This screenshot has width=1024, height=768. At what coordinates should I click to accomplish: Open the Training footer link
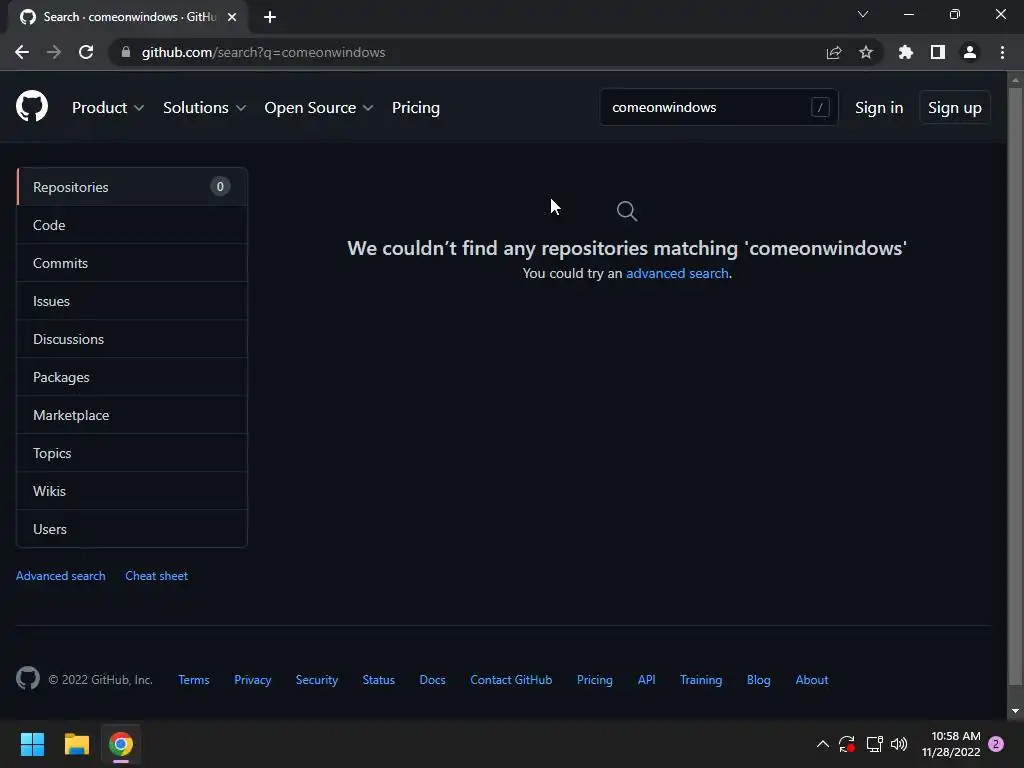click(701, 680)
